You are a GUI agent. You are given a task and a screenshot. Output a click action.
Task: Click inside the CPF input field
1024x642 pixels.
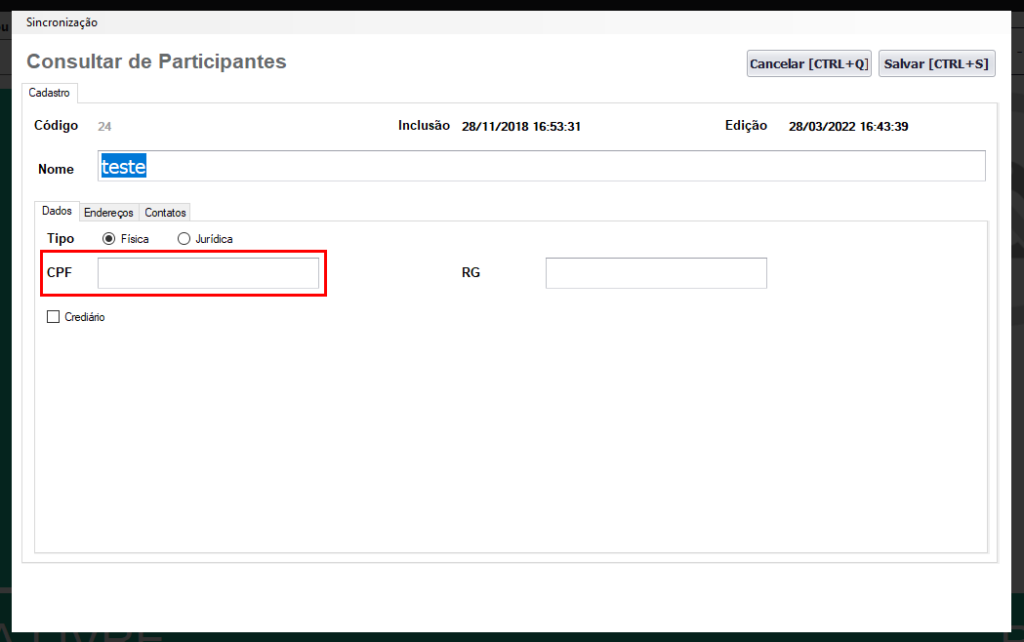click(x=208, y=273)
